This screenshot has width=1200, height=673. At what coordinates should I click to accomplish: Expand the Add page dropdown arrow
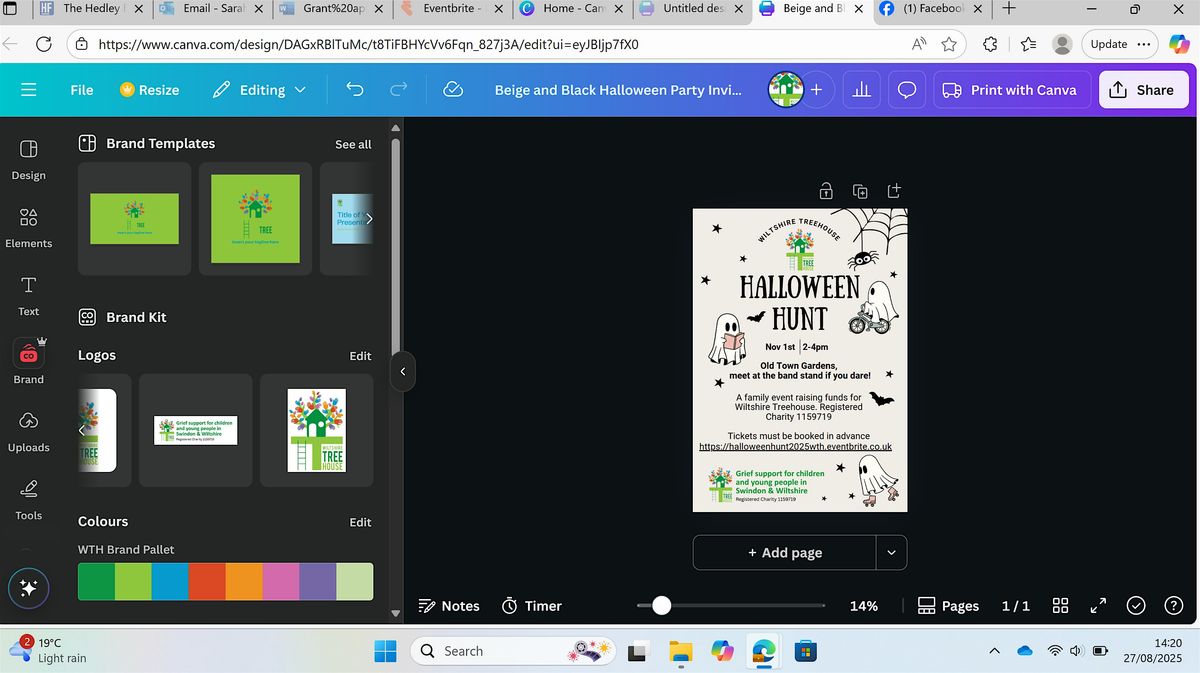pyautogui.click(x=891, y=552)
